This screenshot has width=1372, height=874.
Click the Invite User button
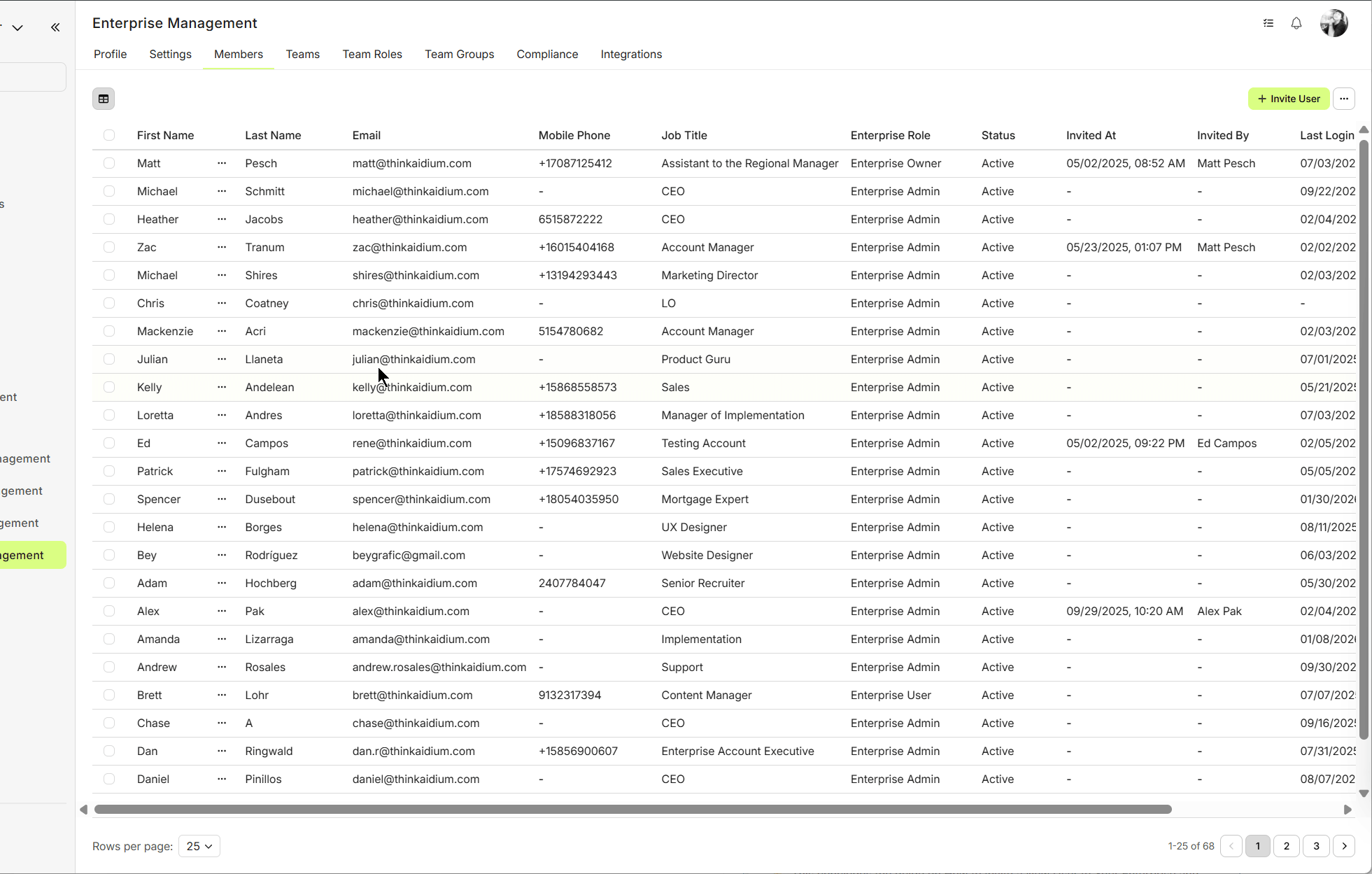click(x=1288, y=99)
